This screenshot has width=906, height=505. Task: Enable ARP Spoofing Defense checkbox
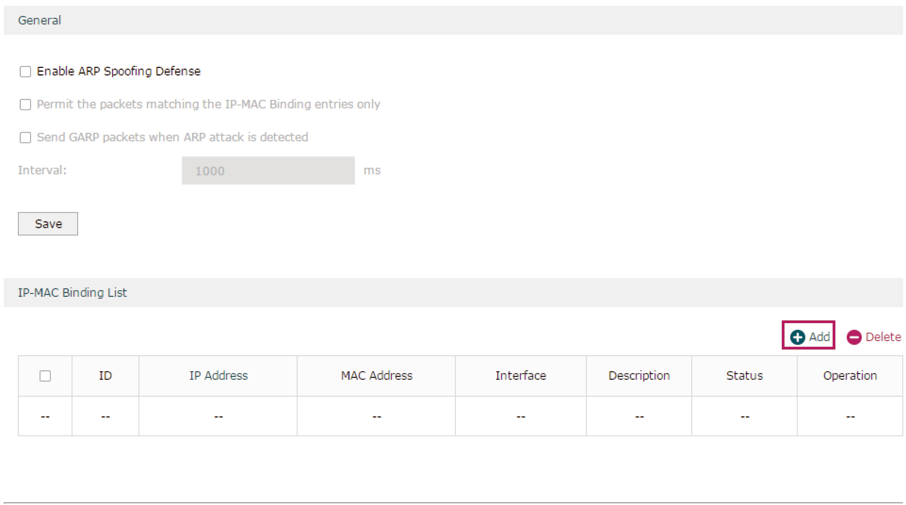(25, 72)
